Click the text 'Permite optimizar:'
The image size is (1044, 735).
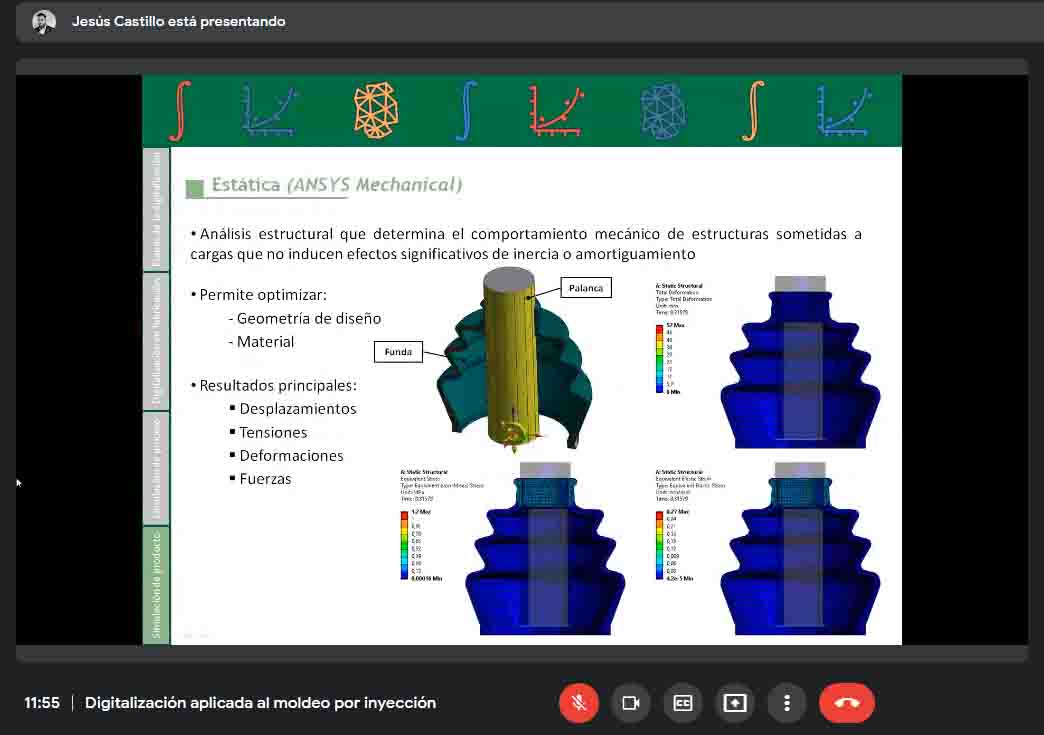[x=263, y=294]
